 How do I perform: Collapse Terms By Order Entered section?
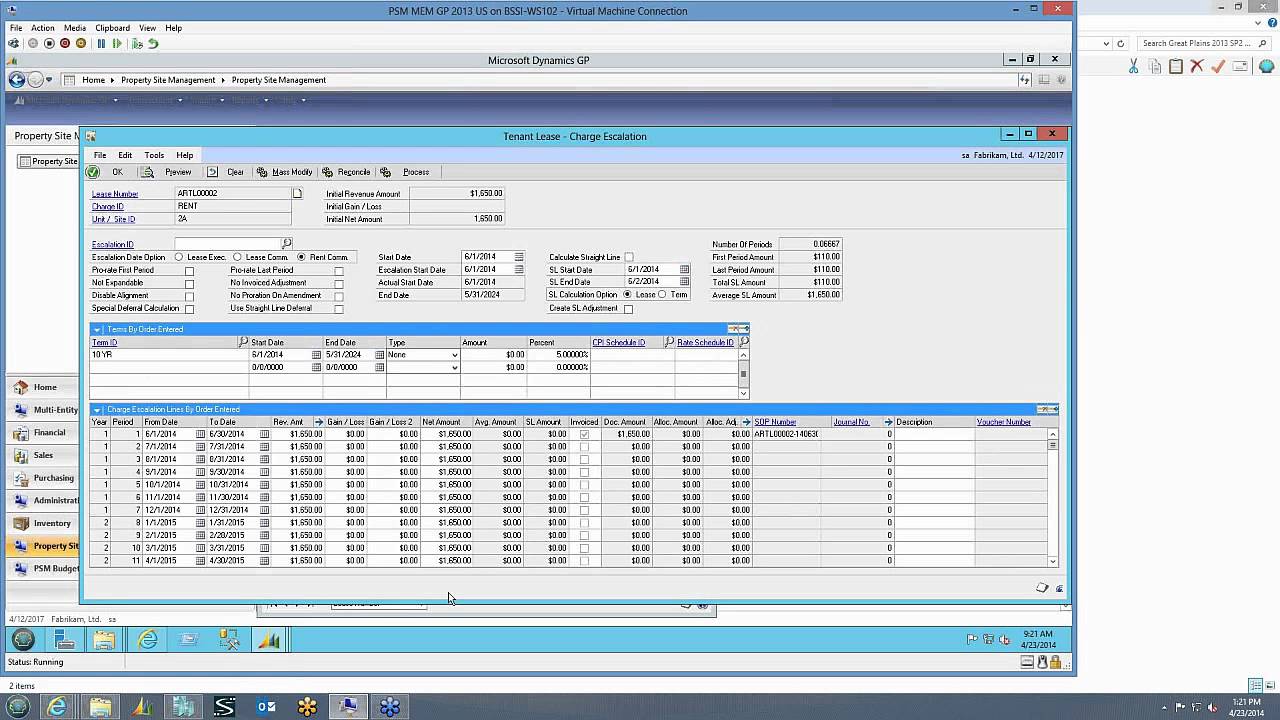click(97, 329)
